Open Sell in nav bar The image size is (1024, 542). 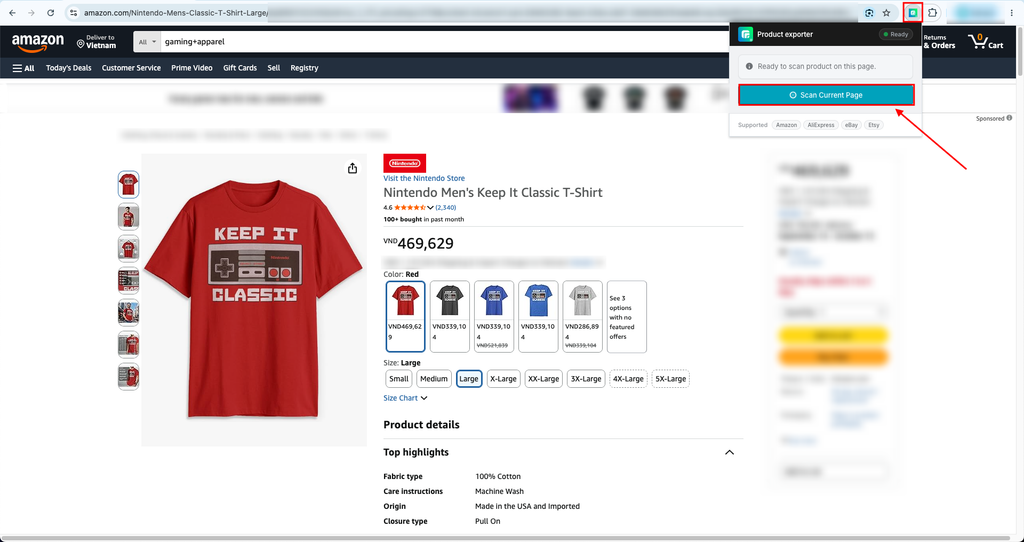(274, 68)
